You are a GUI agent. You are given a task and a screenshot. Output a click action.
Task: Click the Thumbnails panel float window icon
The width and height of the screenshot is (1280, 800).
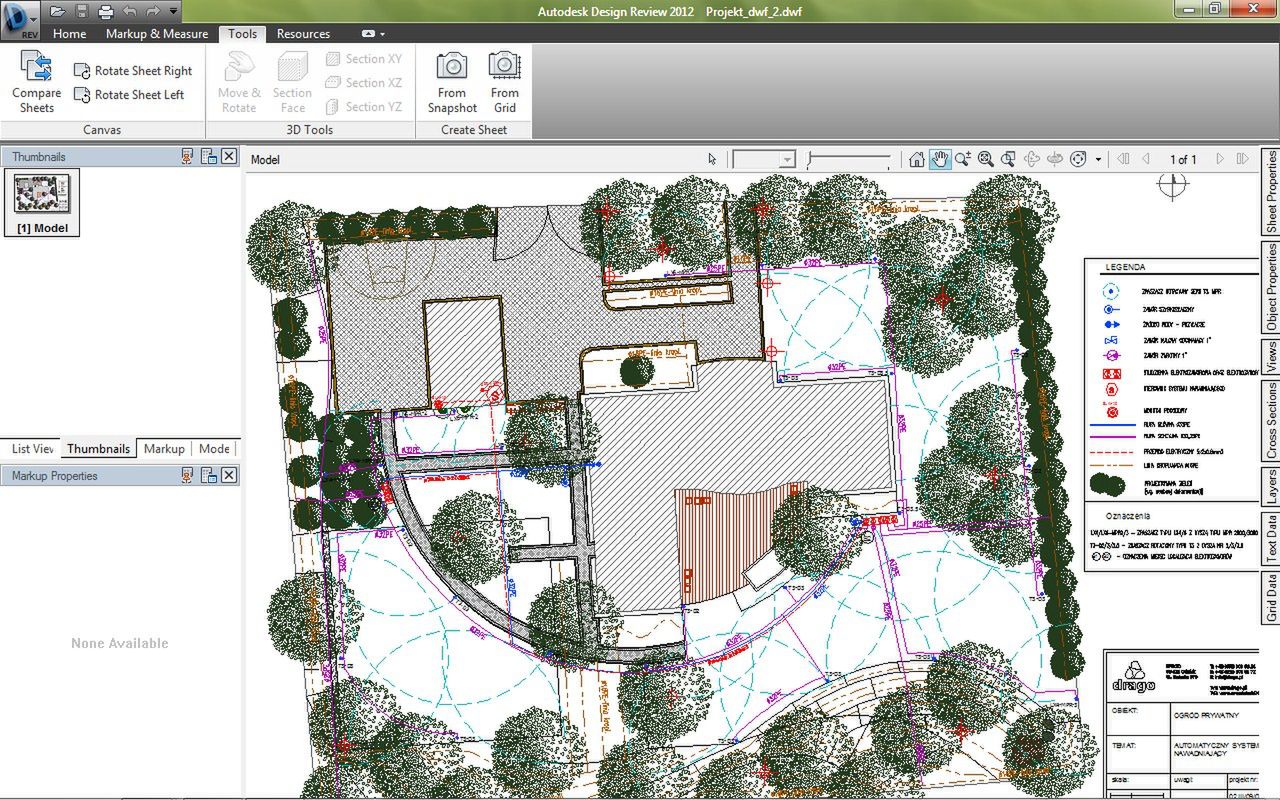209,157
